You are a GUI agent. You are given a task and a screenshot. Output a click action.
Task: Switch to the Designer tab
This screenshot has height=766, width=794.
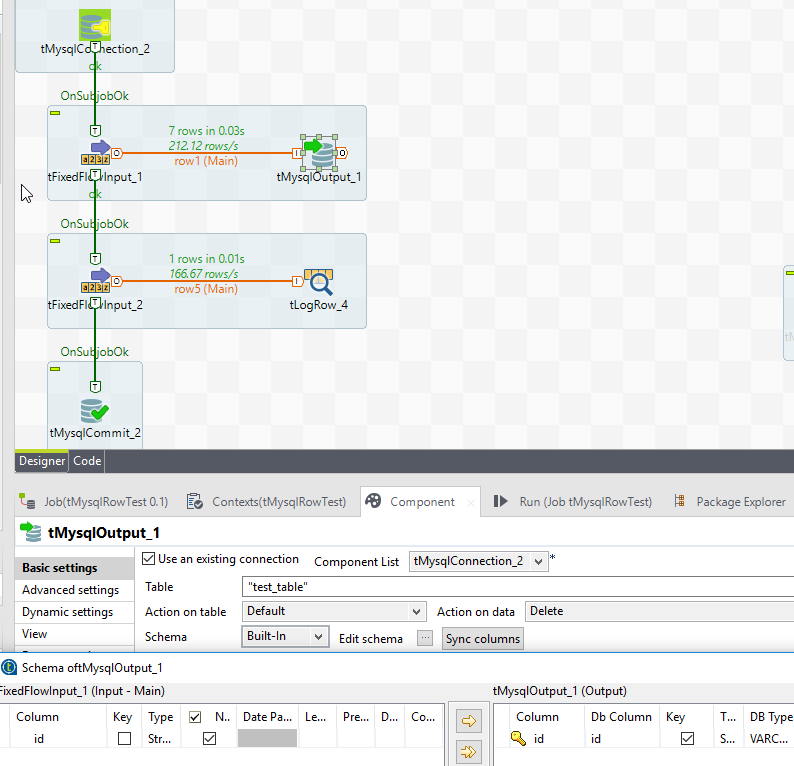[42, 461]
